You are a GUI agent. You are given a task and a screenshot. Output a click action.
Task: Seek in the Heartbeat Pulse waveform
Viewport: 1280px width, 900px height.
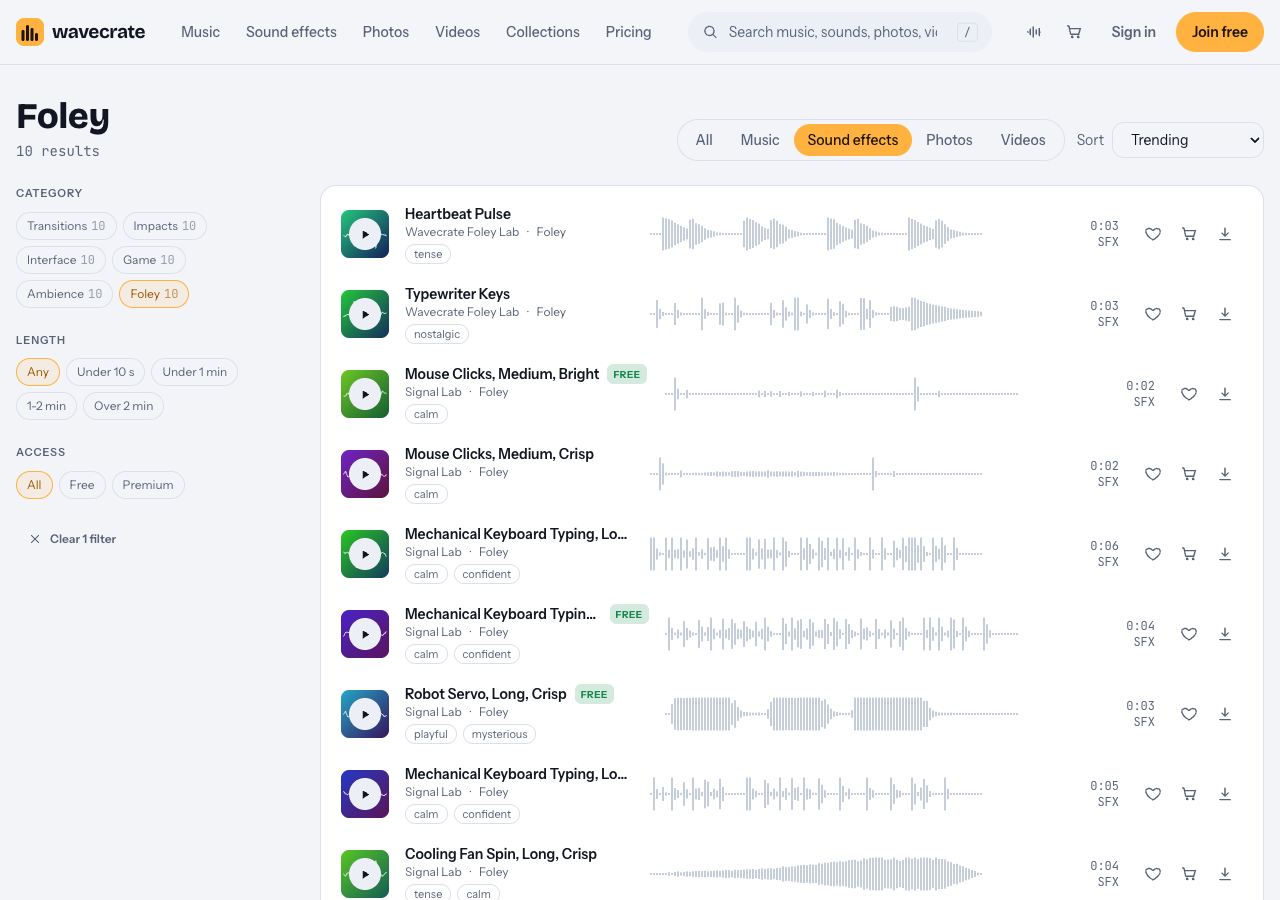(816, 234)
